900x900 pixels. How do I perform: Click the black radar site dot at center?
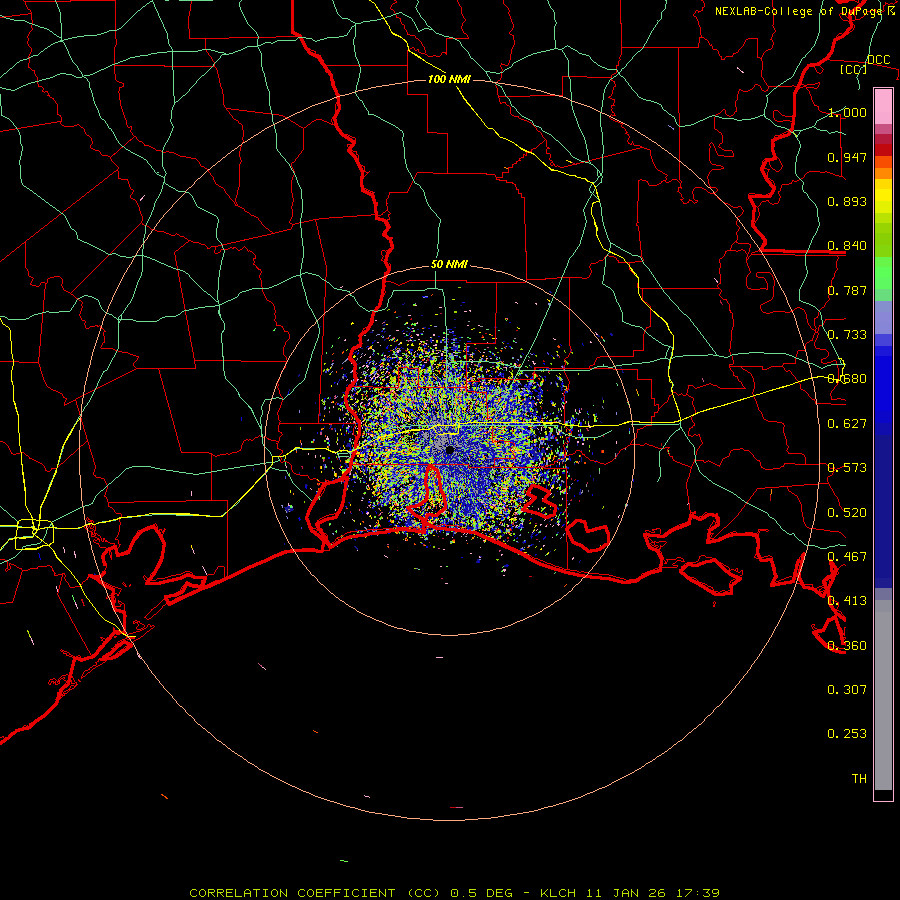(450, 450)
